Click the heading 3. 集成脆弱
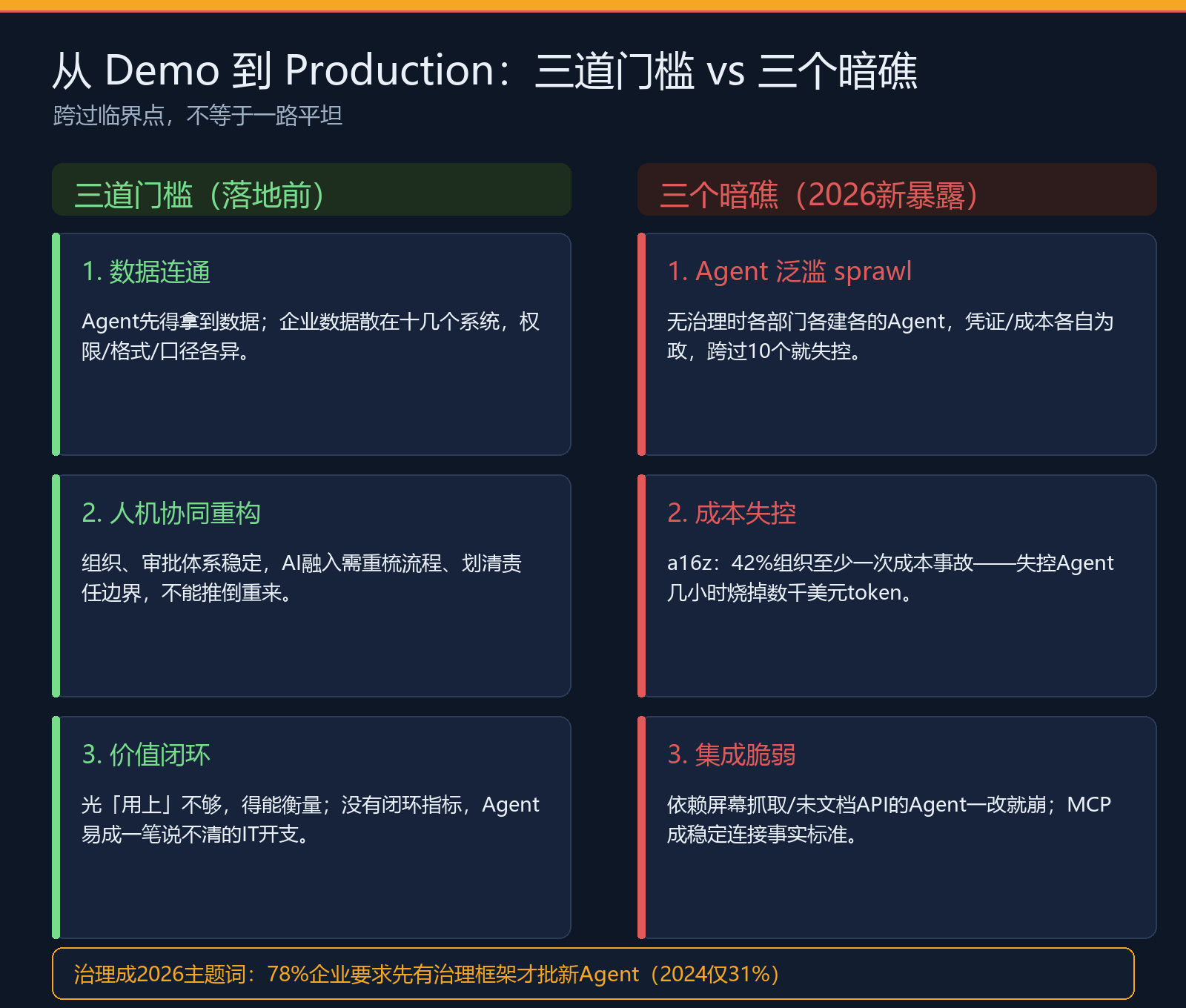Image resolution: width=1186 pixels, height=1008 pixels. [732, 755]
